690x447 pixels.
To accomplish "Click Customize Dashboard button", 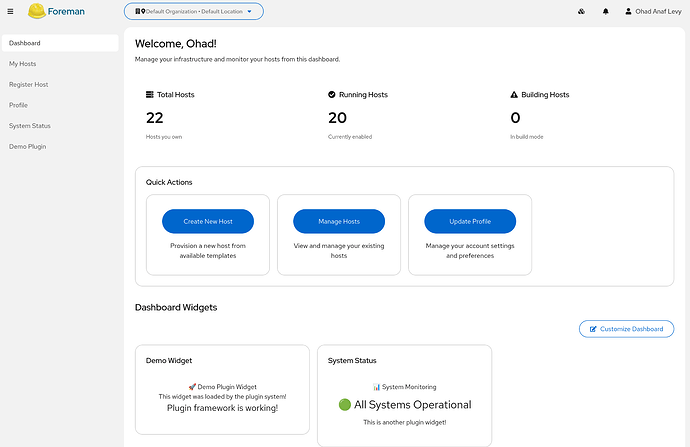I will 627,328.
